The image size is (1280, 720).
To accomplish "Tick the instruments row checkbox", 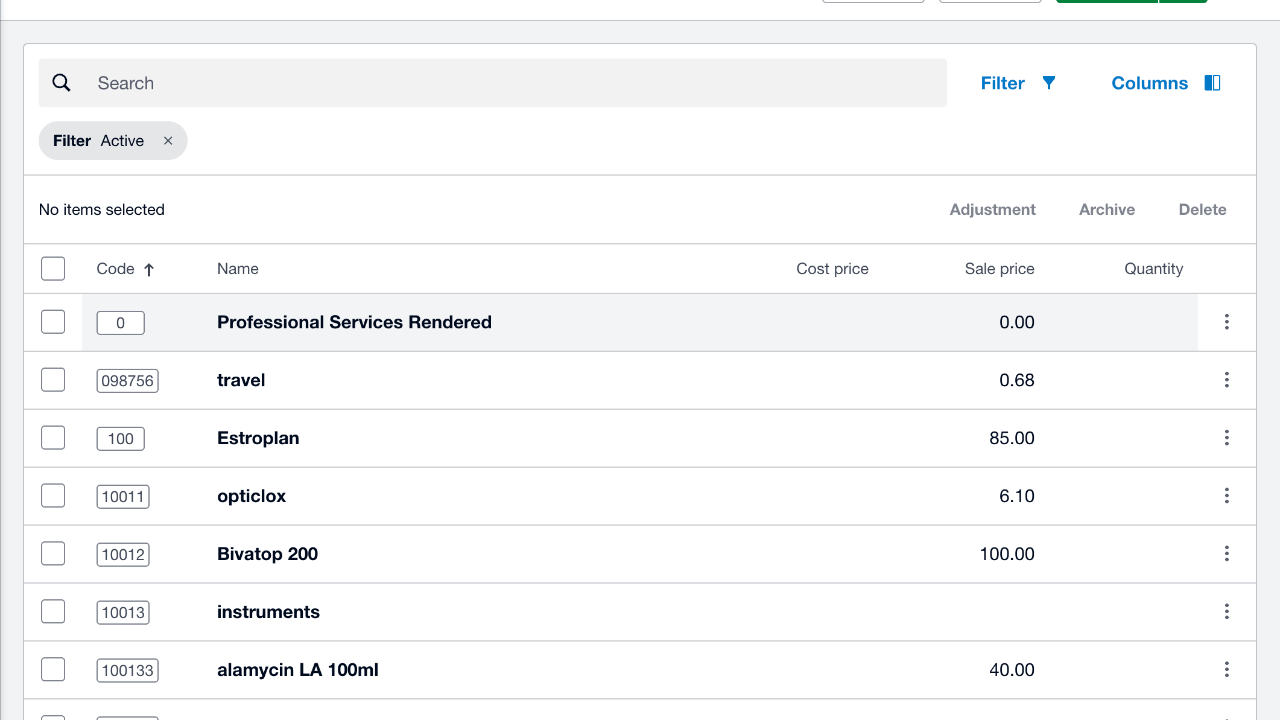I will (x=53, y=612).
